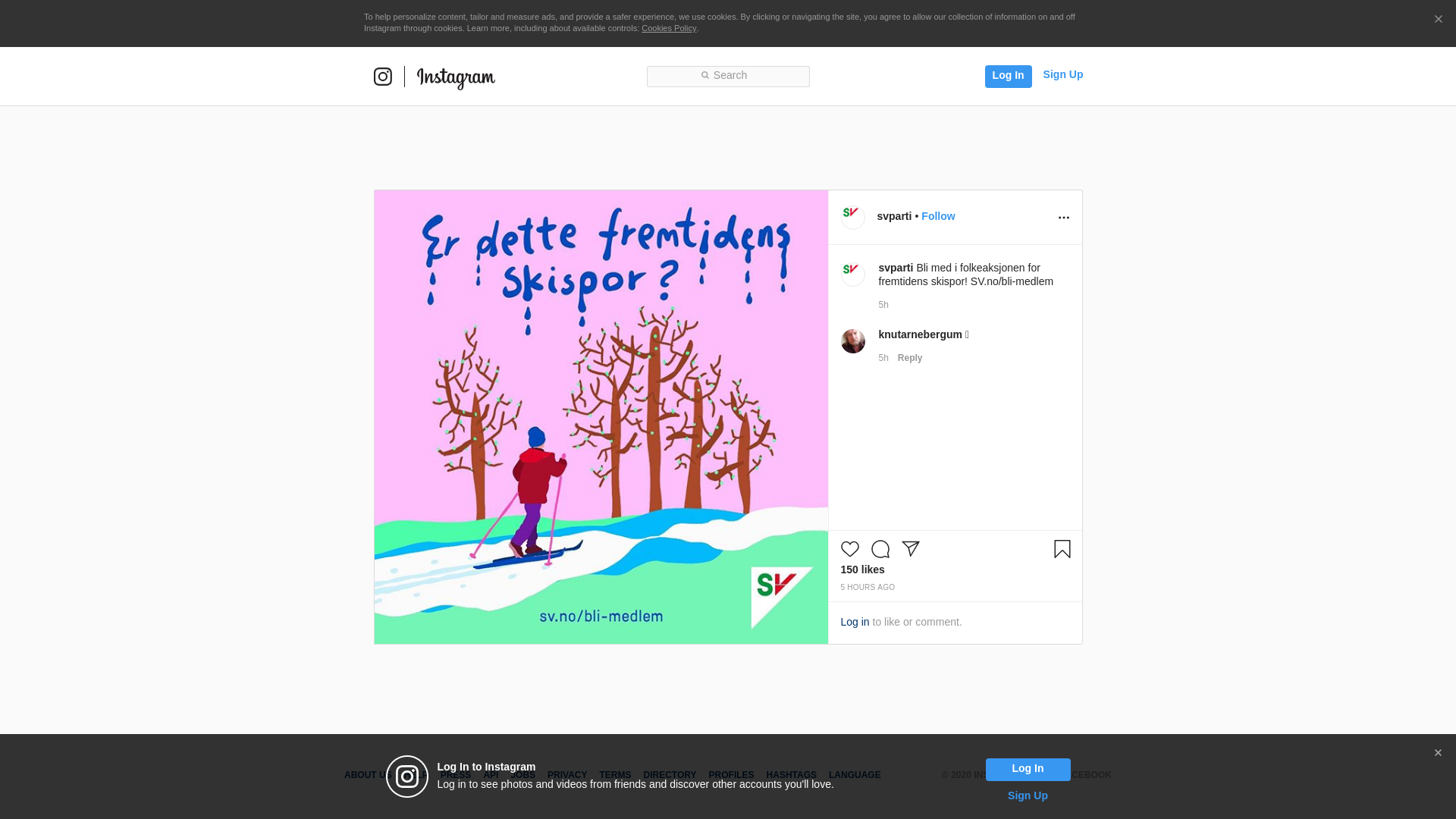Save the post with the bookmark icon
The height and width of the screenshot is (819, 1456).
click(x=1062, y=549)
